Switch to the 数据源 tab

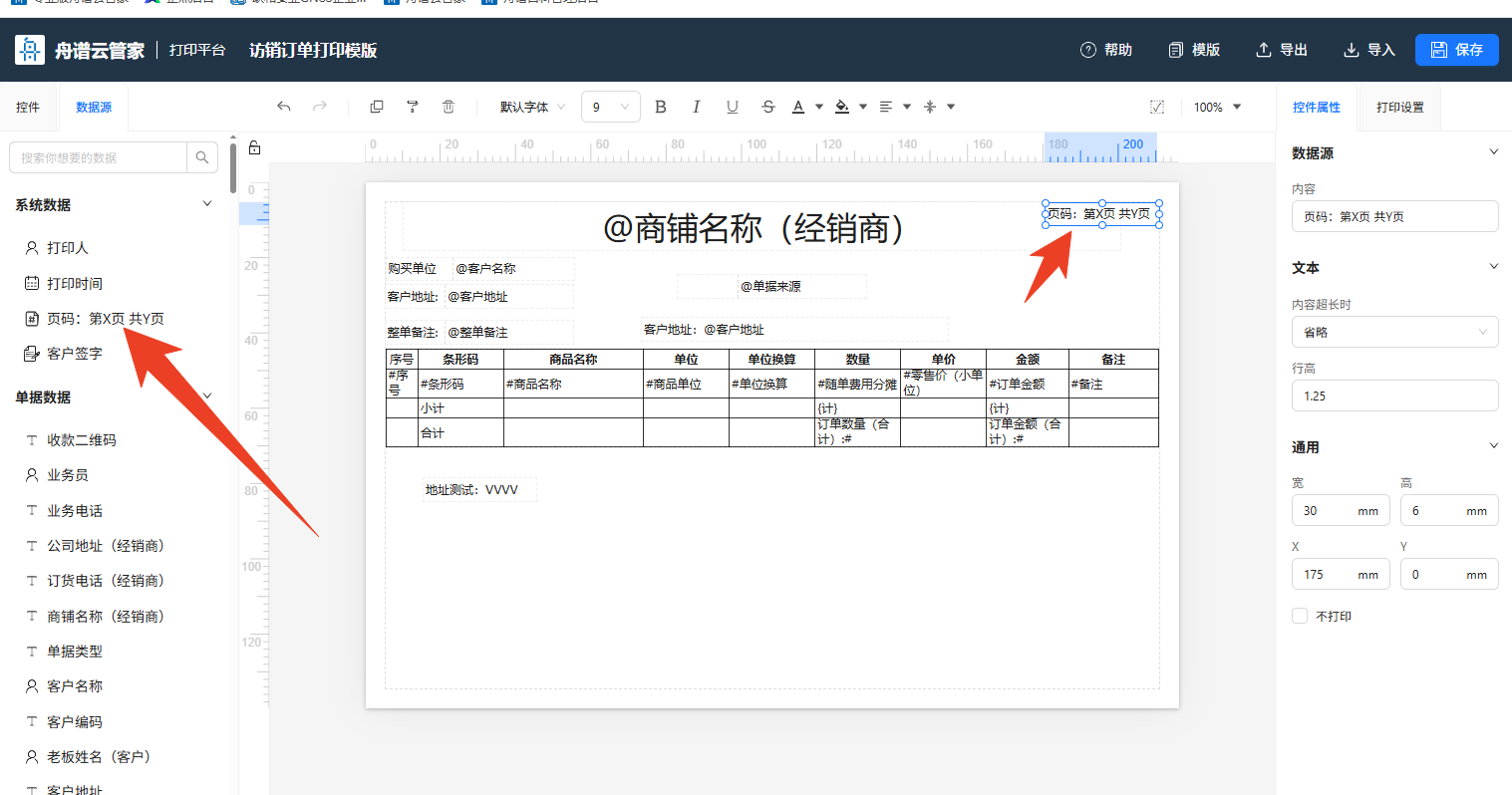coord(94,108)
